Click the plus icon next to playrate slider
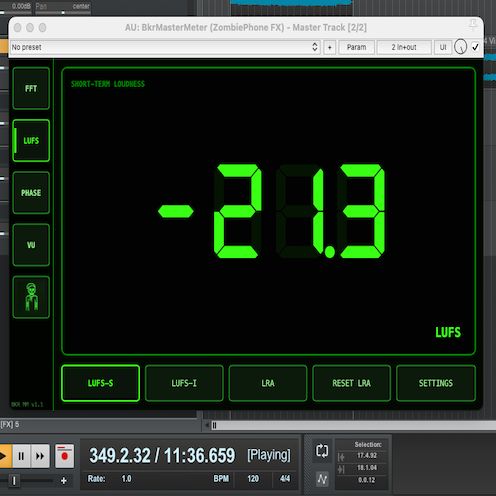The image size is (496, 496). 64,480
